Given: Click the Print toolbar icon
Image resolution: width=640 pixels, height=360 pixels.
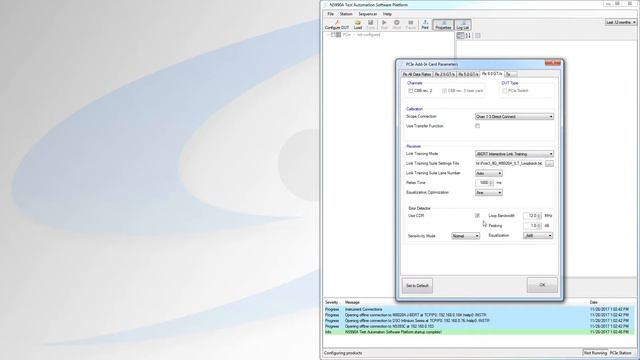Looking at the screenshot, I should [x=425, y=25].
